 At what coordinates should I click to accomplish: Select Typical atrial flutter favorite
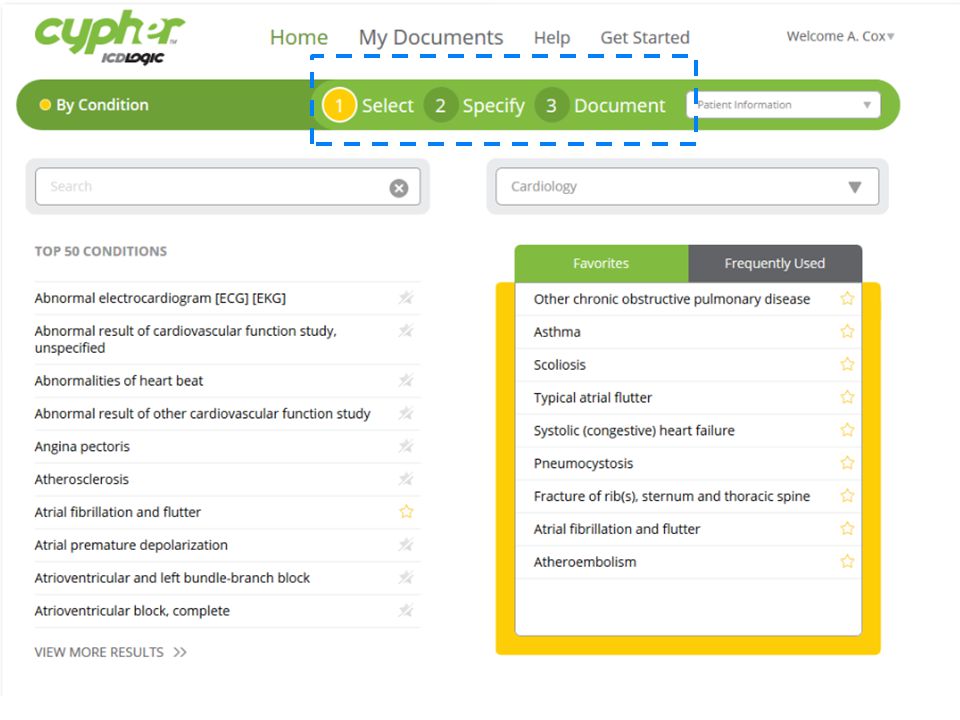[593, 397]
